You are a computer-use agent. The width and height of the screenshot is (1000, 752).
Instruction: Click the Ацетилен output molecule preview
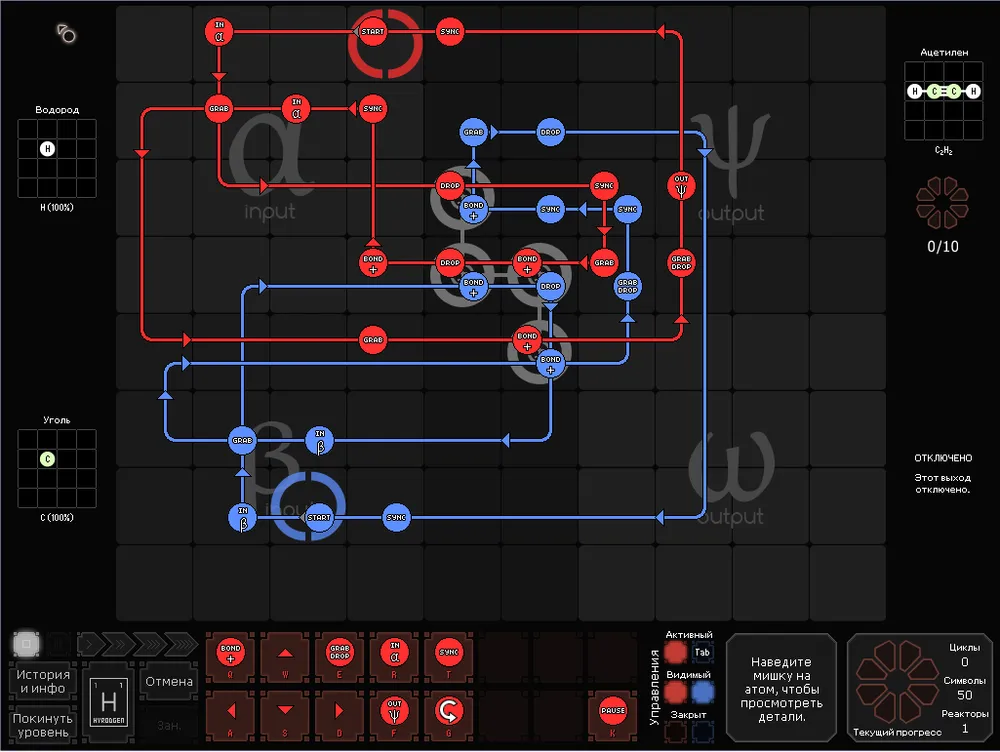coord(942,101)
